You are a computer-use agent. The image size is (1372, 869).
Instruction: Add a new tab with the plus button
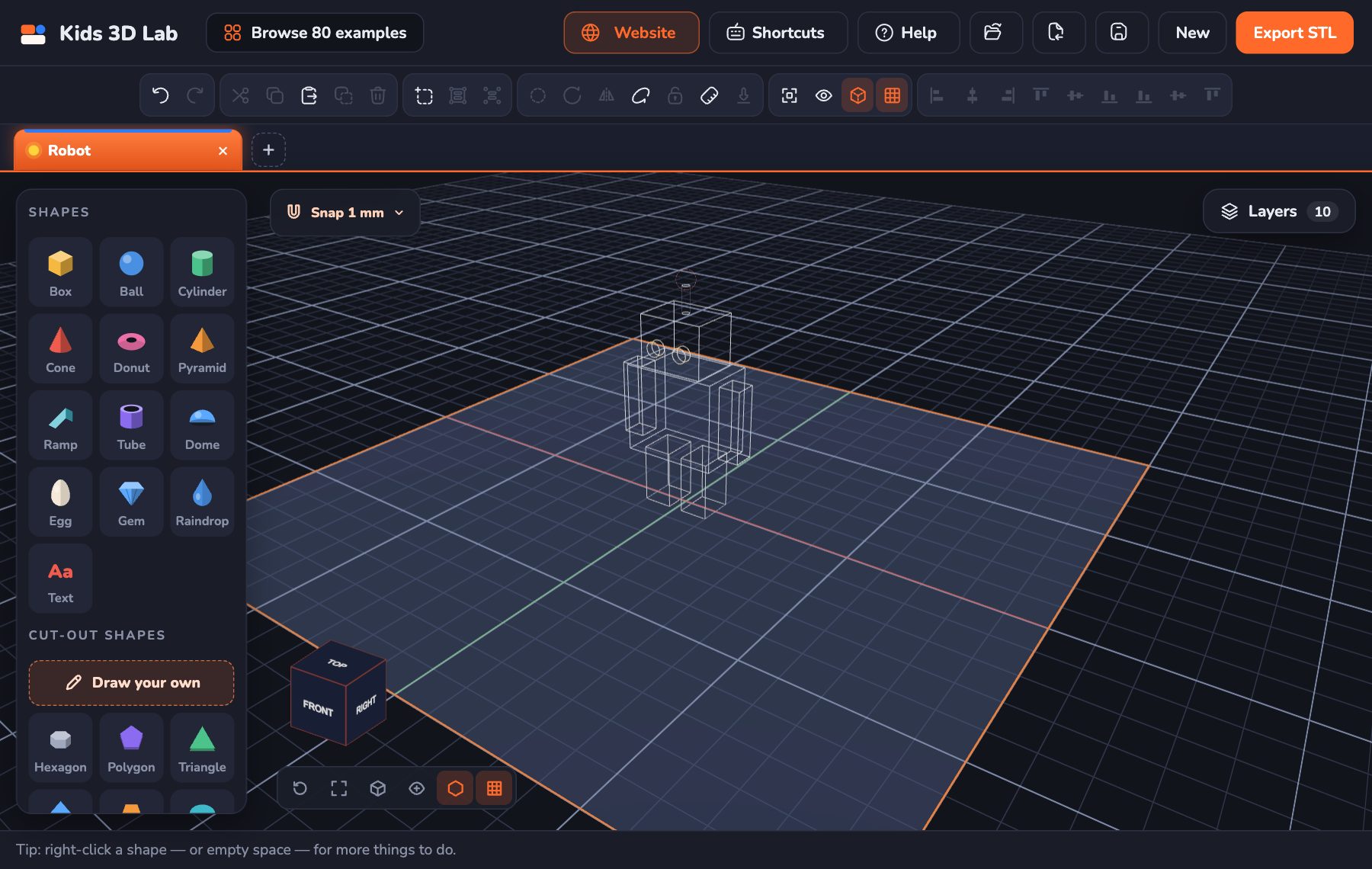268,150
